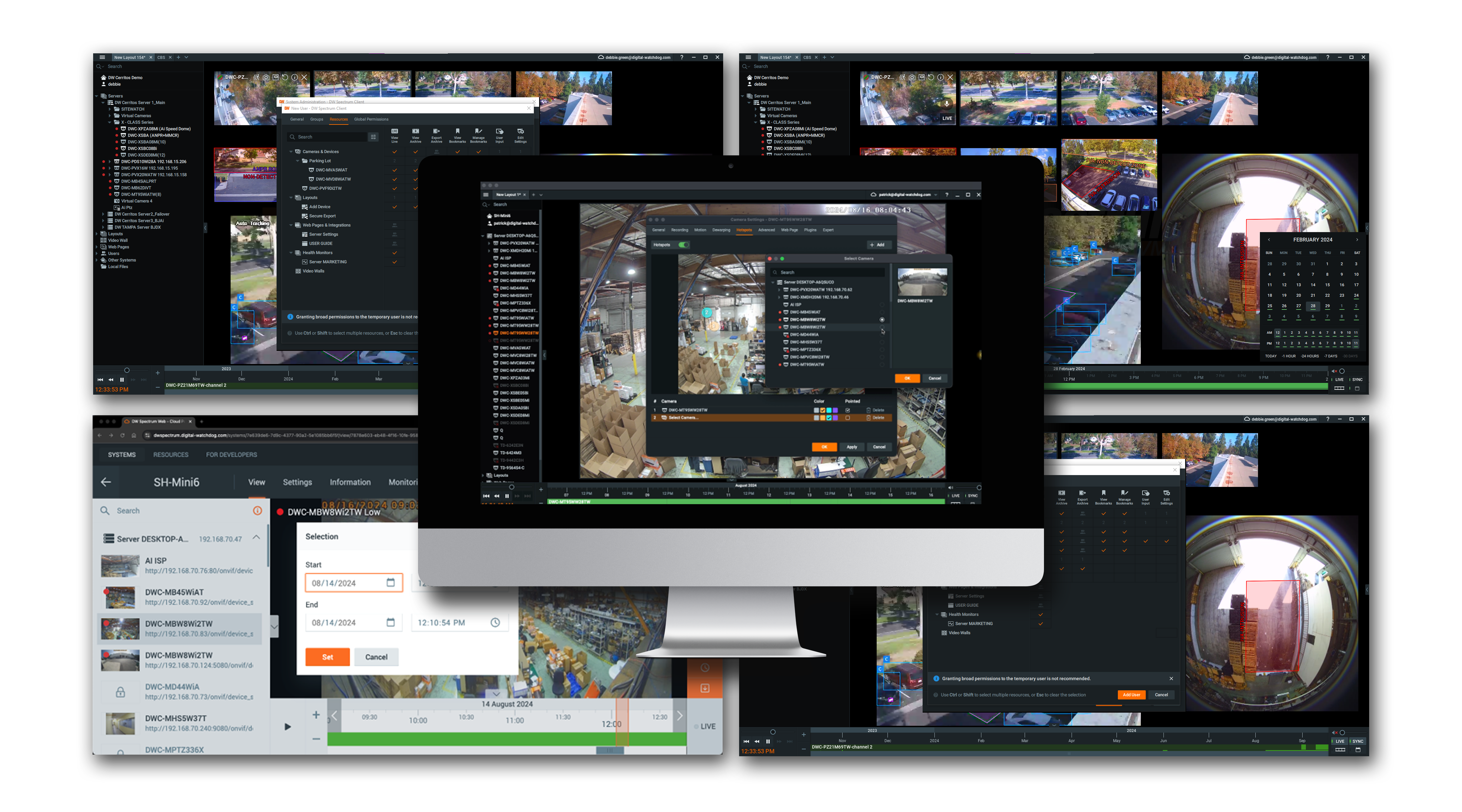
Task: Show info for DWC-PZ tile in top-left window
Action: point(295,77)
